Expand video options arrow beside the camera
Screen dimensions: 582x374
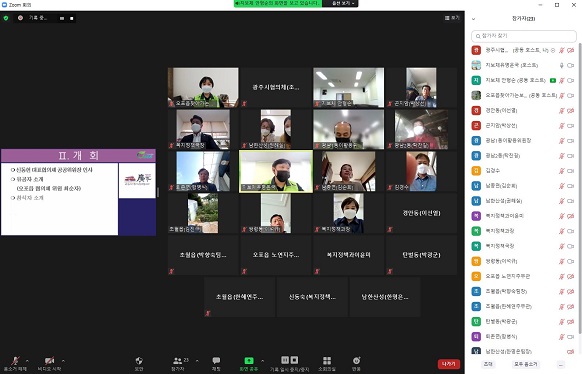63,361
